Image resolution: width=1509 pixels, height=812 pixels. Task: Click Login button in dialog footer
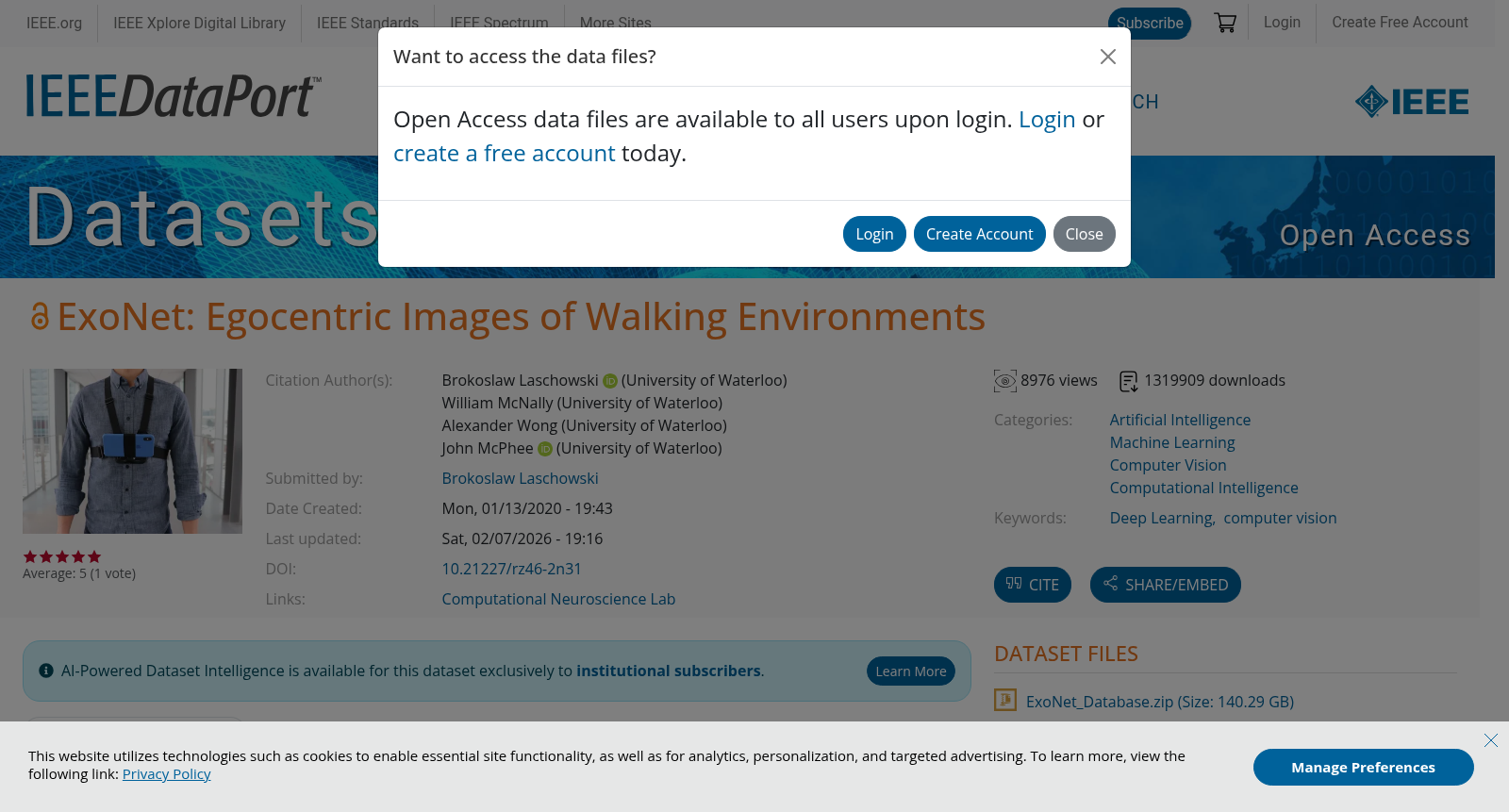(874, 234)
